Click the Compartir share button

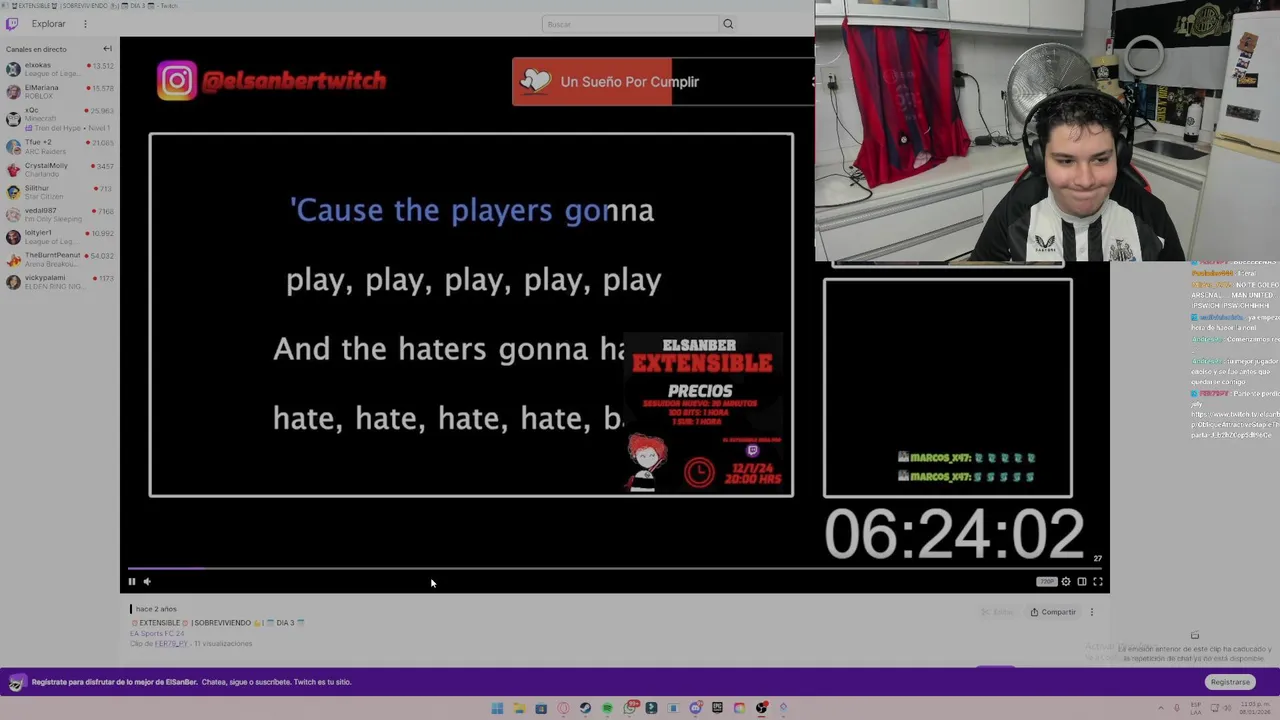[x=1053, y=612]
